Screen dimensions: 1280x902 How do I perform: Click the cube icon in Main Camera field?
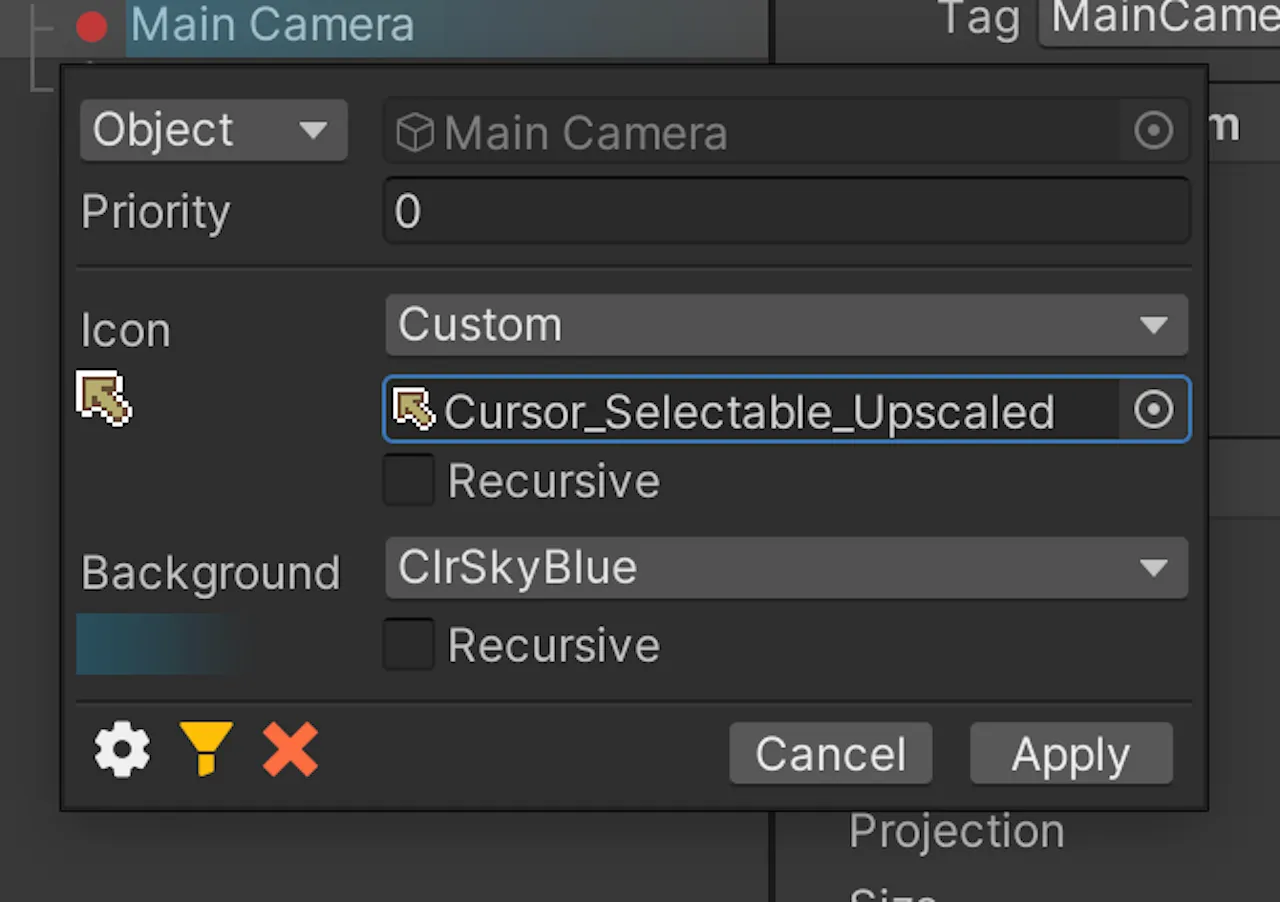pyautogui.click(x=415, y=132)
